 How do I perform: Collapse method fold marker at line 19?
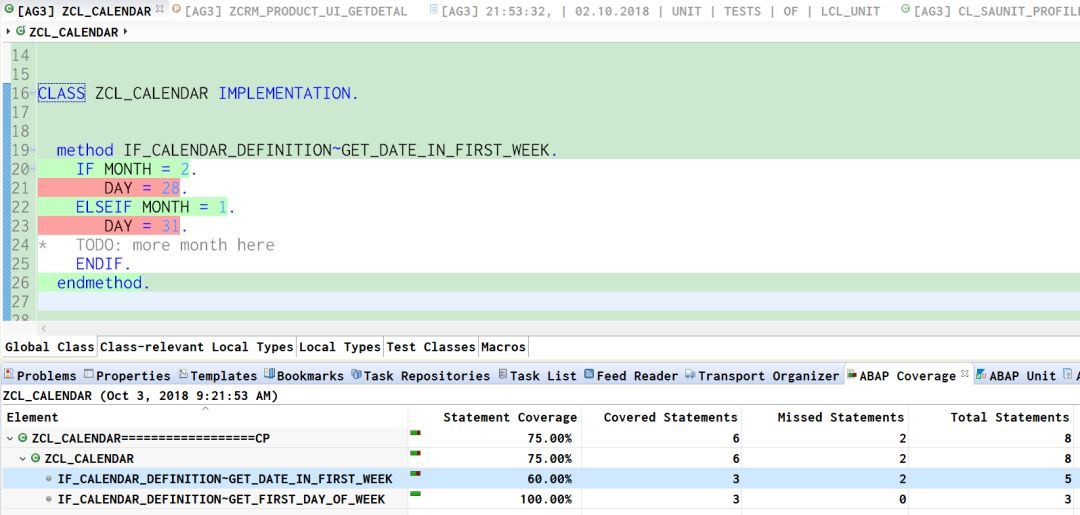33,151
